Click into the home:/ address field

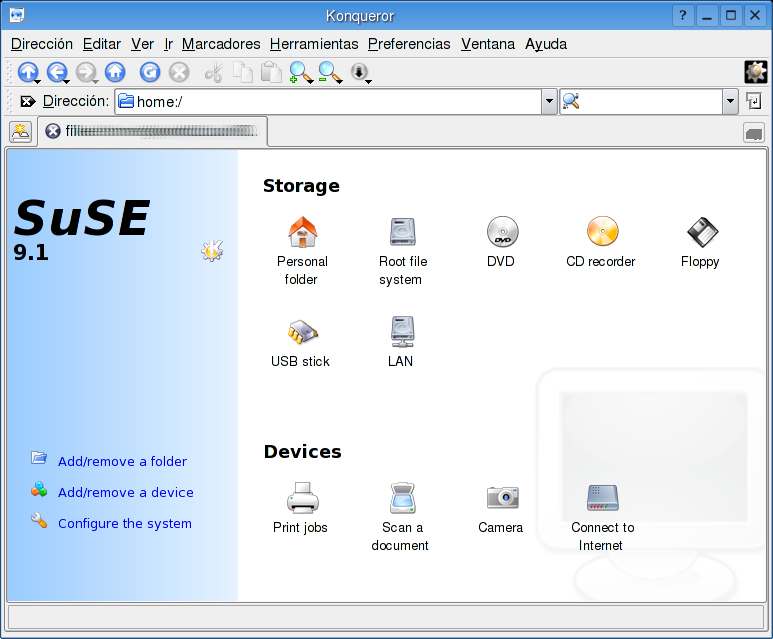point(328,102)
